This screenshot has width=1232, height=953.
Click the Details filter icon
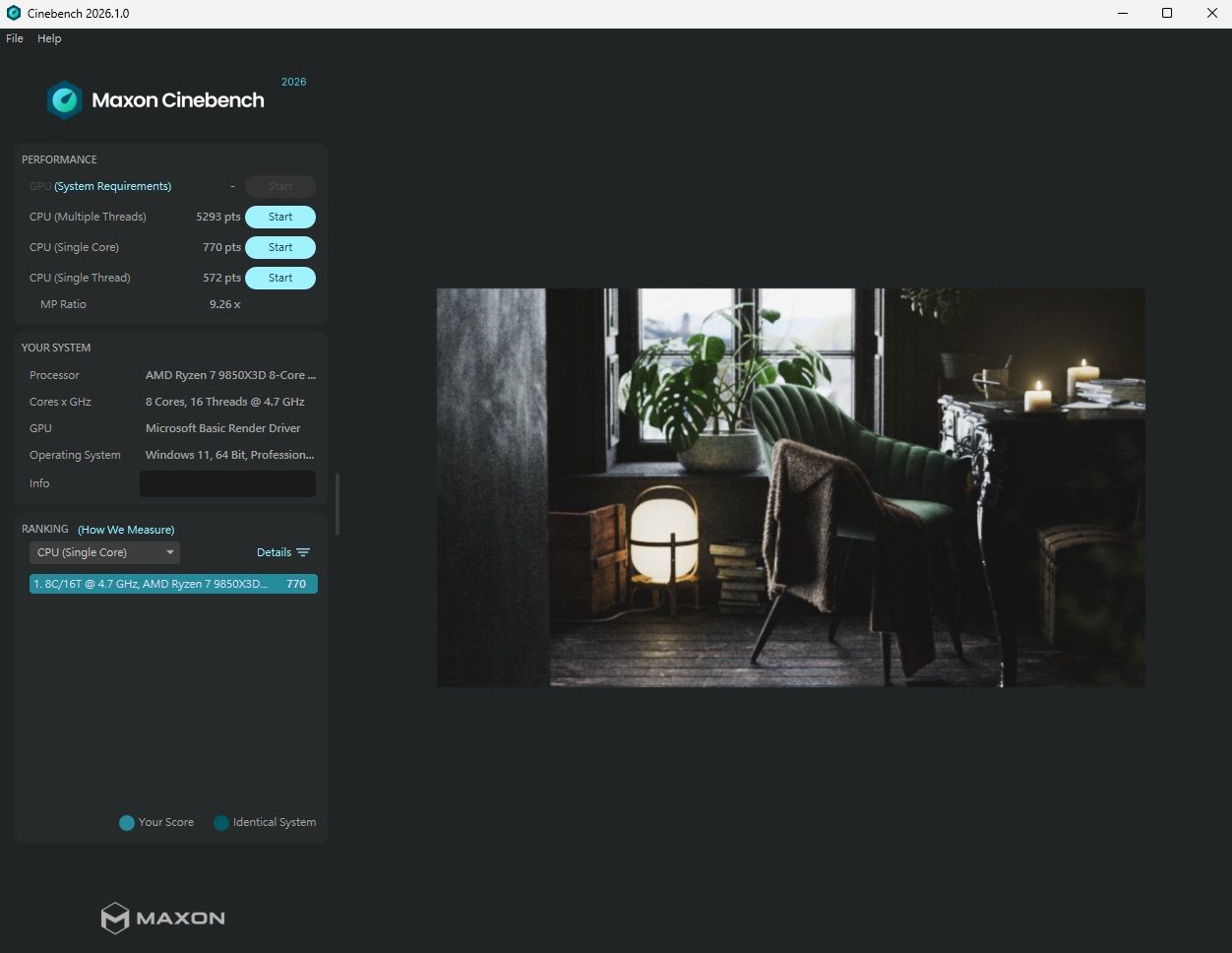tap(303, 552)
